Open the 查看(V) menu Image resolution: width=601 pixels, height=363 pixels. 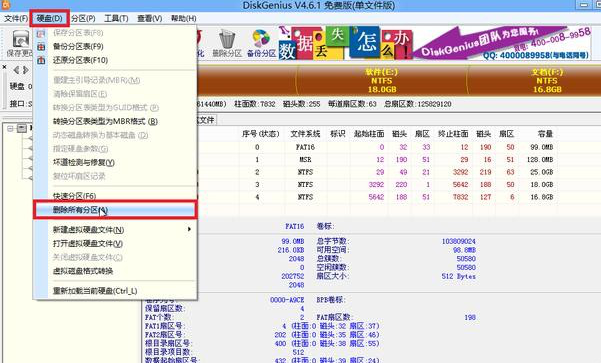coord(149,18)
